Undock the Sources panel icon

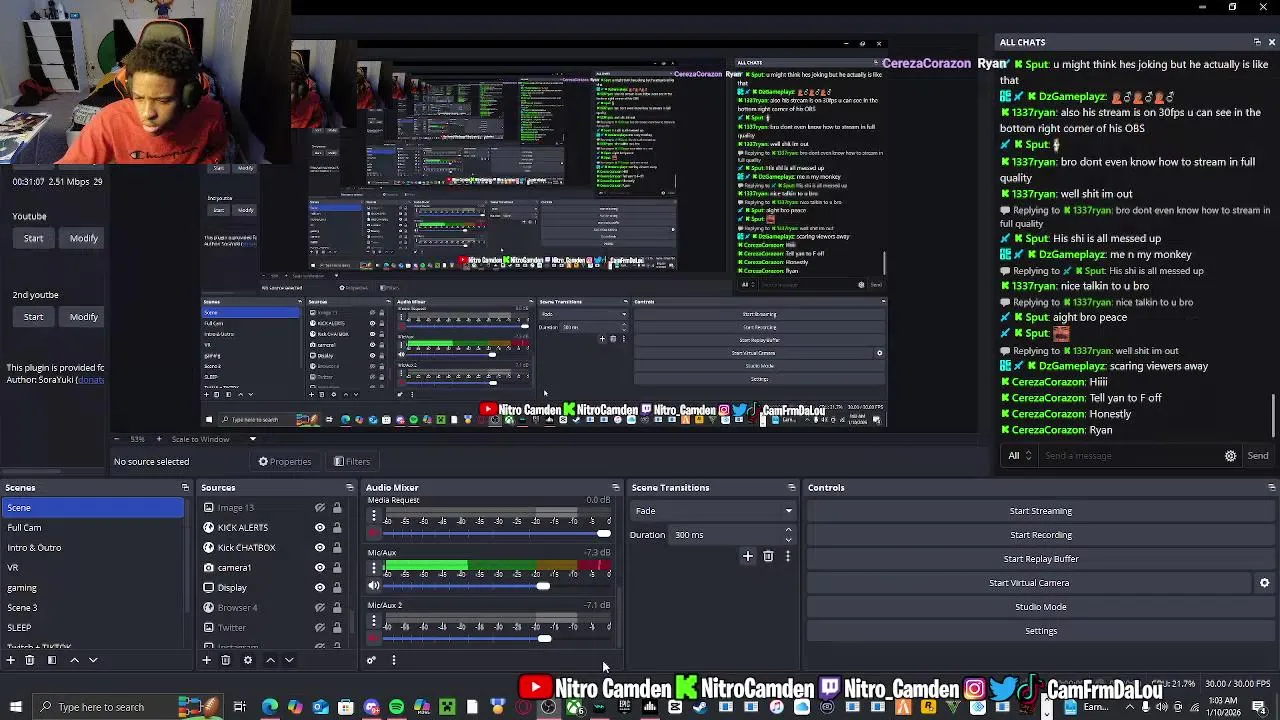click(x=349, y=488)
